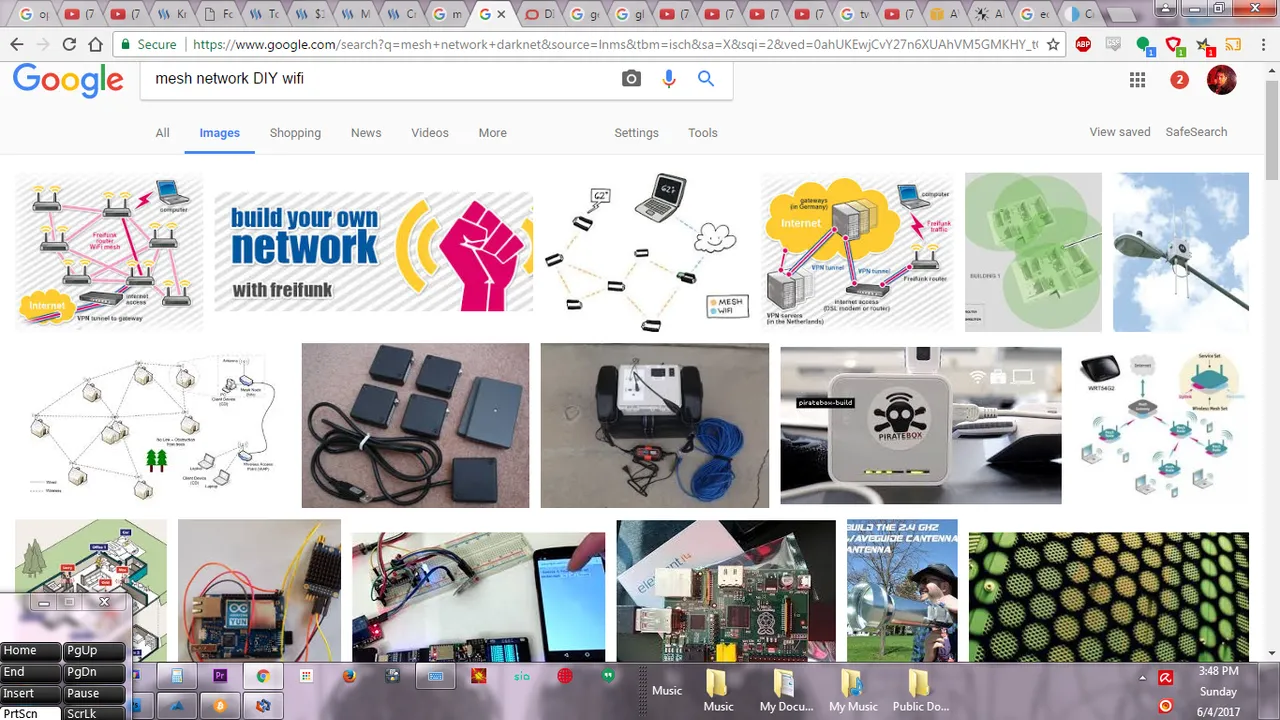Viewport: 1280px width, 720px height.
Task: Open the View saved images link
Action: coord(1120,132)
